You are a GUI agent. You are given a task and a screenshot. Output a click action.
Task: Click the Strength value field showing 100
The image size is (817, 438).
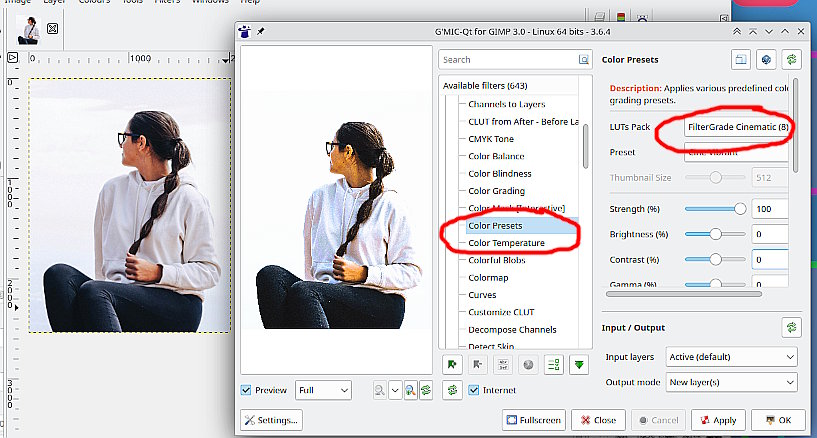tap(770, 209)
